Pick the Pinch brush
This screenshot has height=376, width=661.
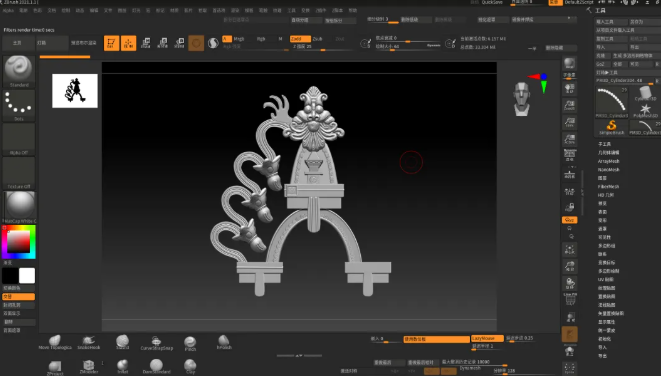[190, 344]
